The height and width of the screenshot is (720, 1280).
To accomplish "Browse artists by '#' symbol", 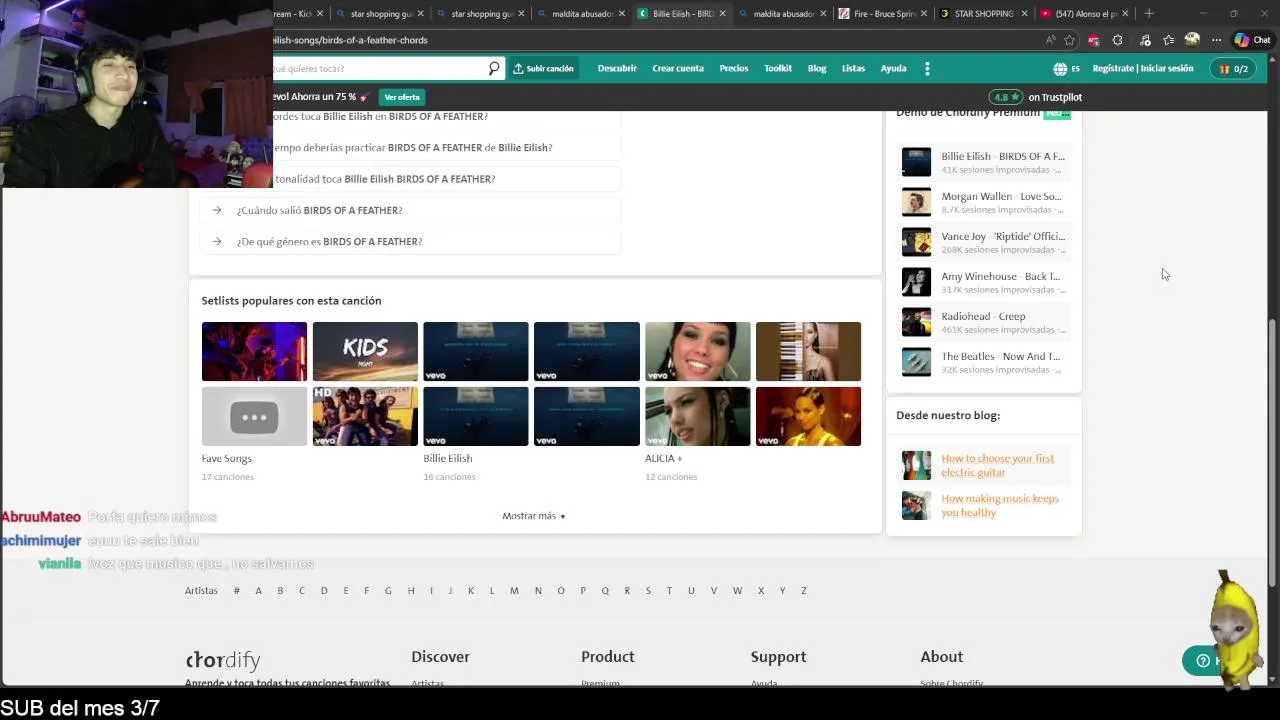I will coord(236,591).
